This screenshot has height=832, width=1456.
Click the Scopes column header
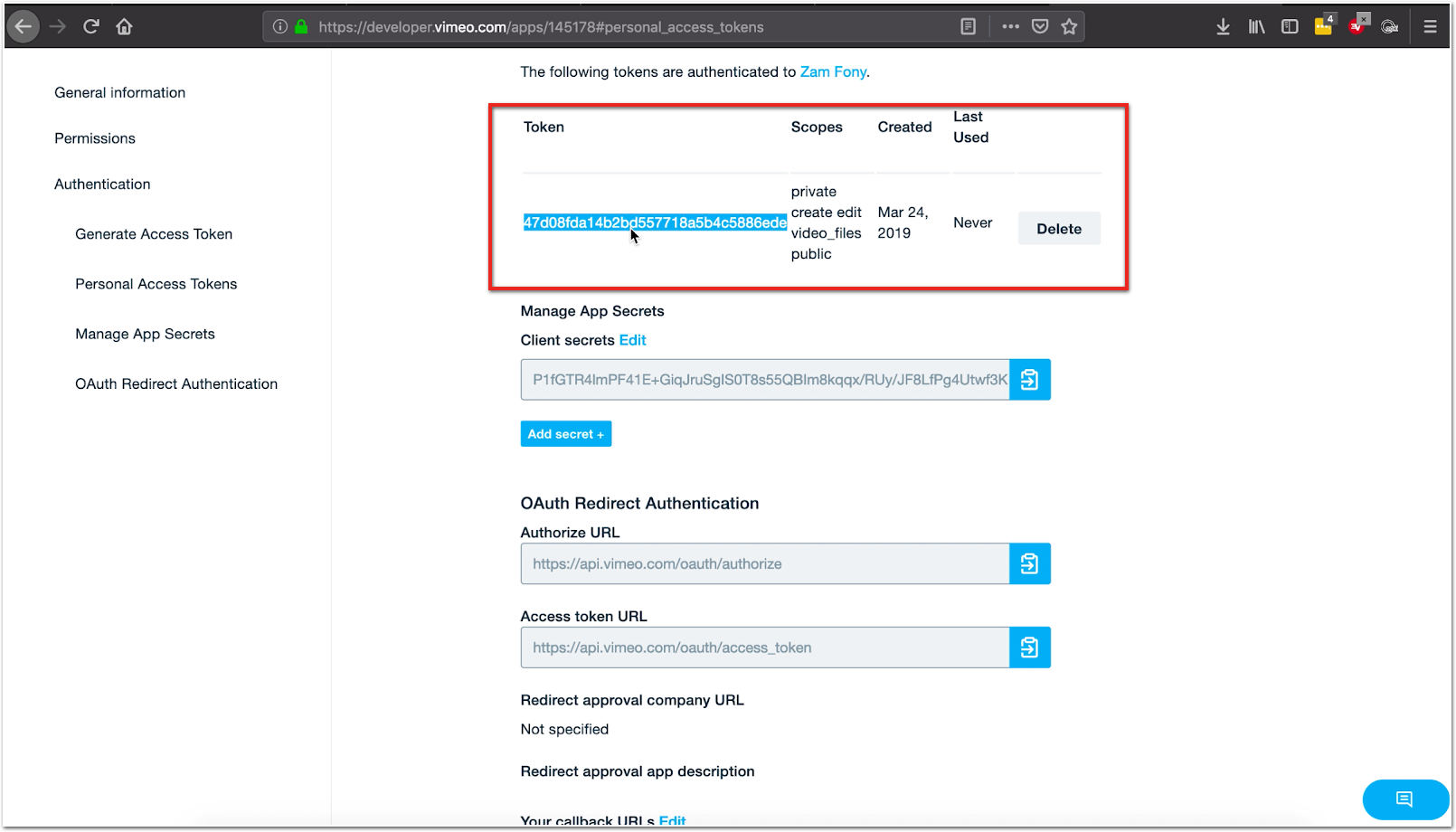pyautogui.click(x=817, y=128)
